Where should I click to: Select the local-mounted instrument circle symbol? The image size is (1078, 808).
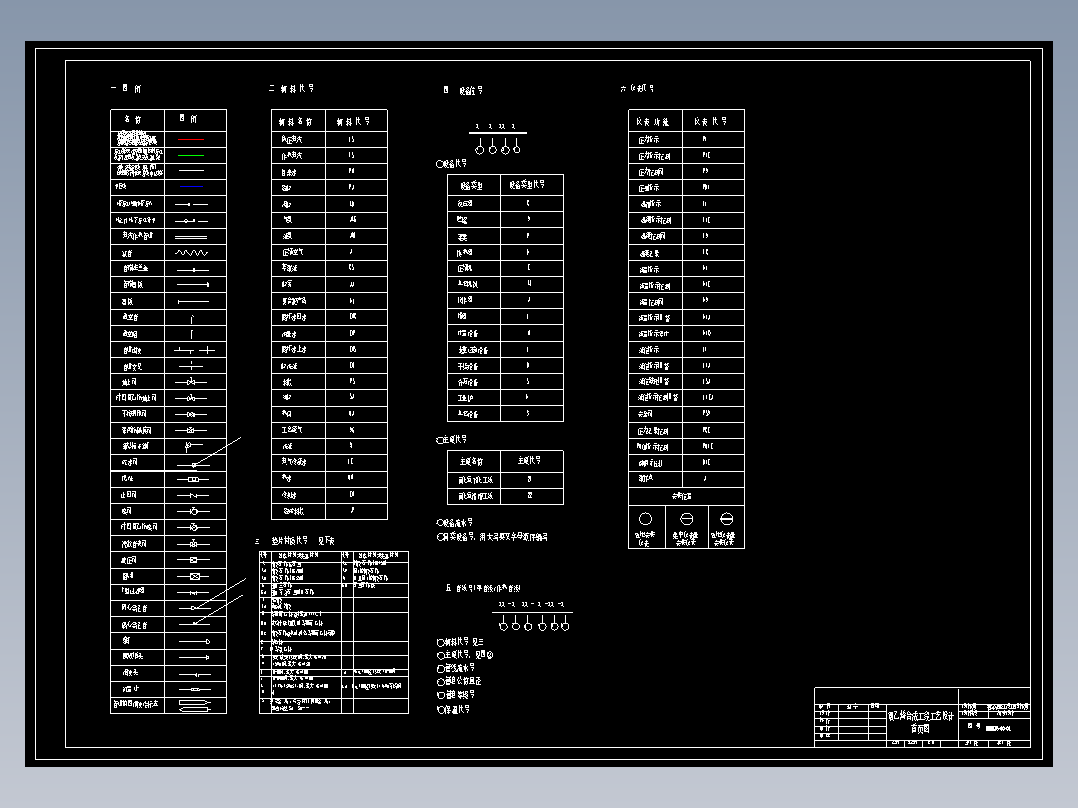[x=643, y=518]
